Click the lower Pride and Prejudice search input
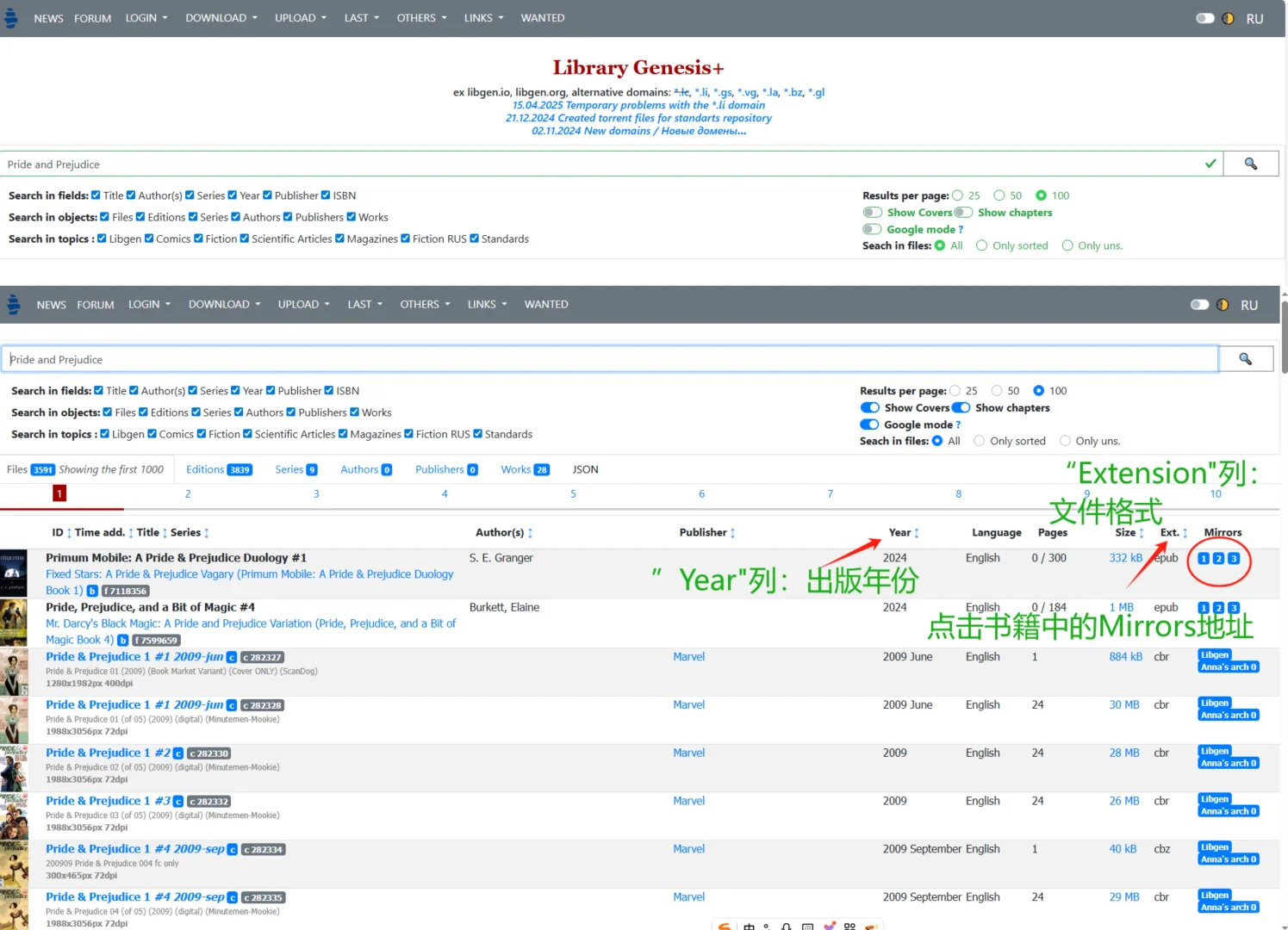 (610, 359)
